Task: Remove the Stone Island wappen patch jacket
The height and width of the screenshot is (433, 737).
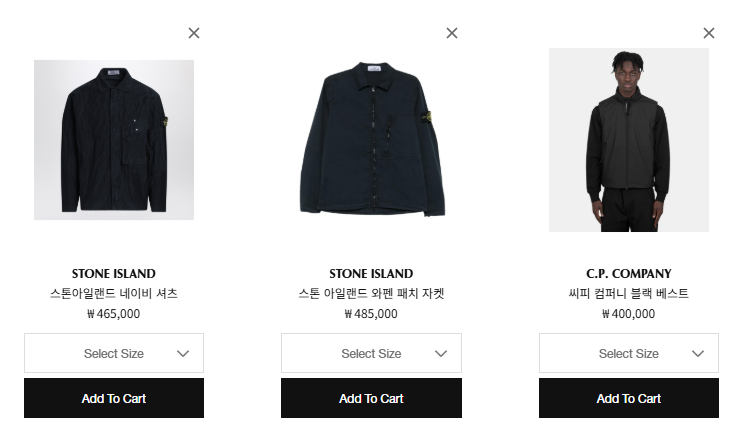Action: pos(452,33)
